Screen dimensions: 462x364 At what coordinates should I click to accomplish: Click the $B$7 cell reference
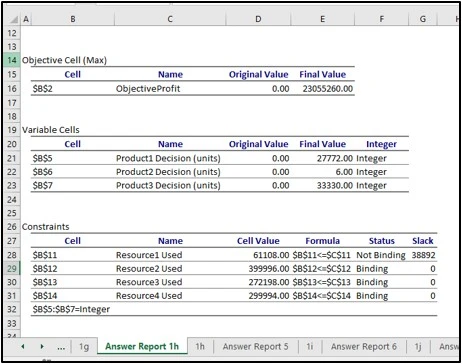(43, 185)
